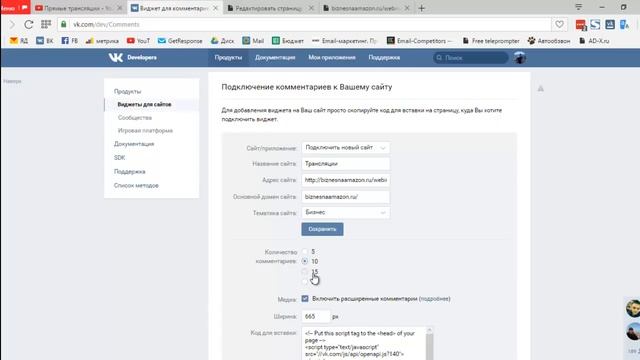Toggle the extended comments checkbox
Screen dimensions: 640x360
pos(305,299)
